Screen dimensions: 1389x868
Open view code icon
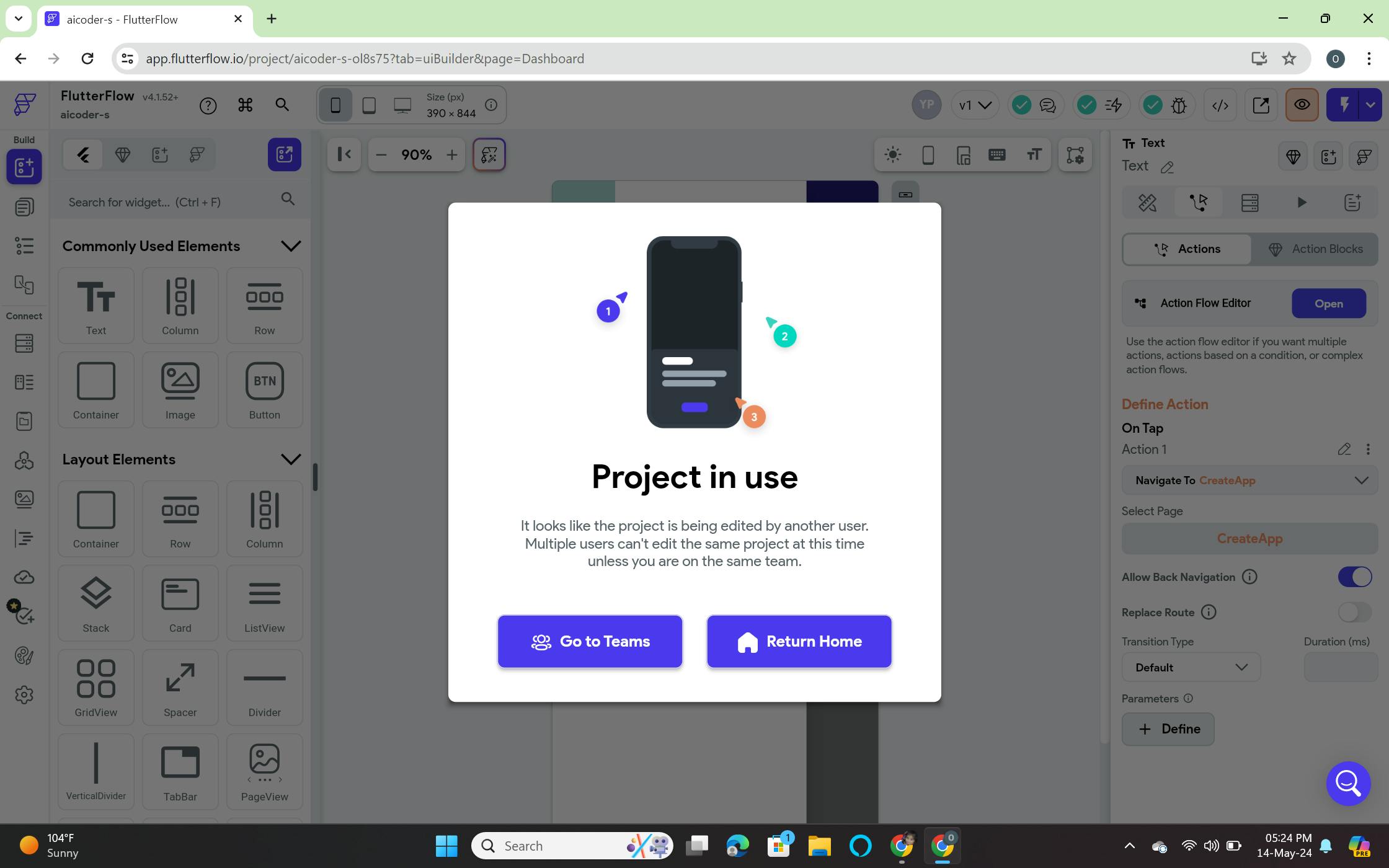[x=1220, y=105]
